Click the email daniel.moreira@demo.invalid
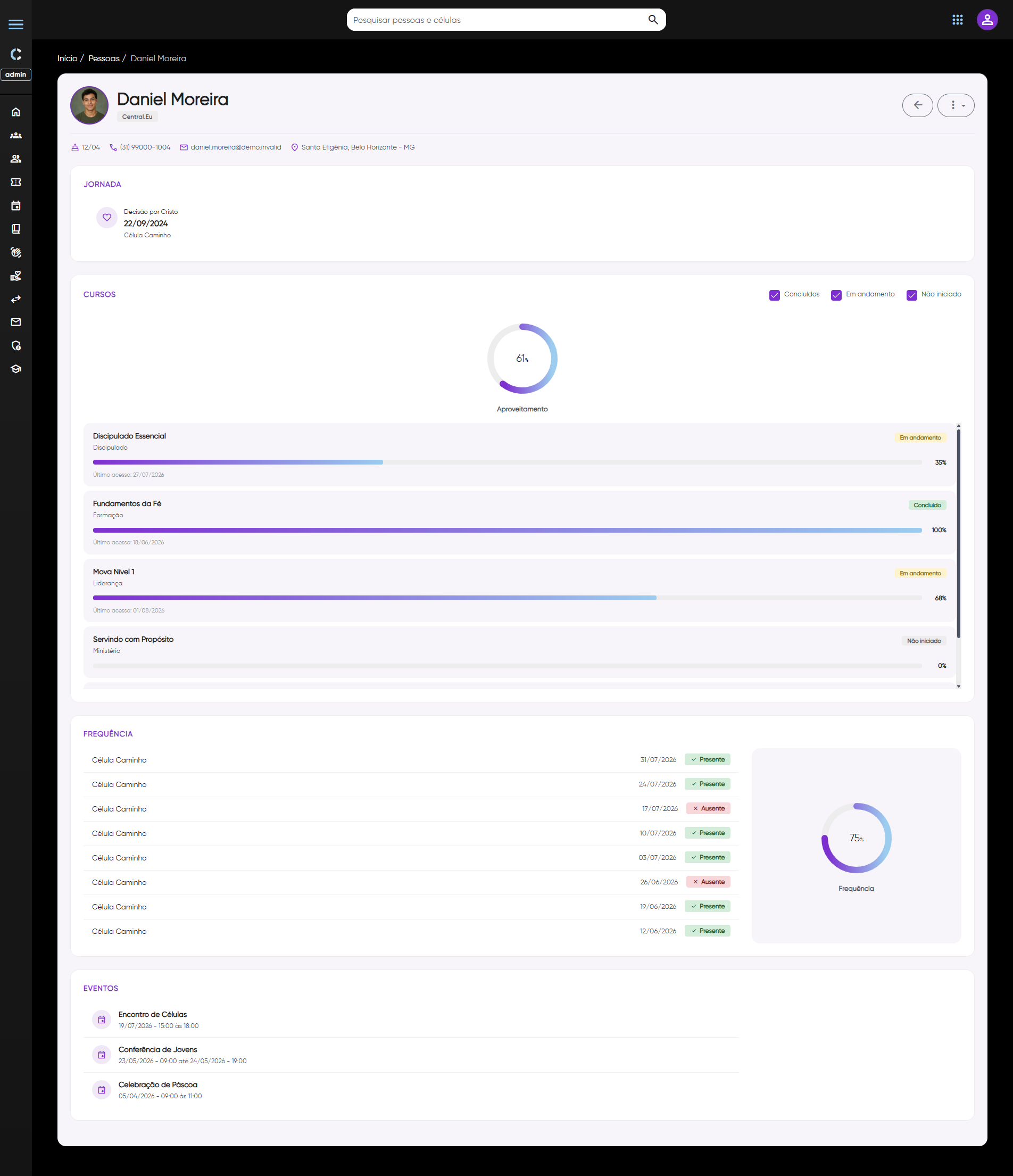Viewport: 1013px width, 1176px height. coord(236,147)
